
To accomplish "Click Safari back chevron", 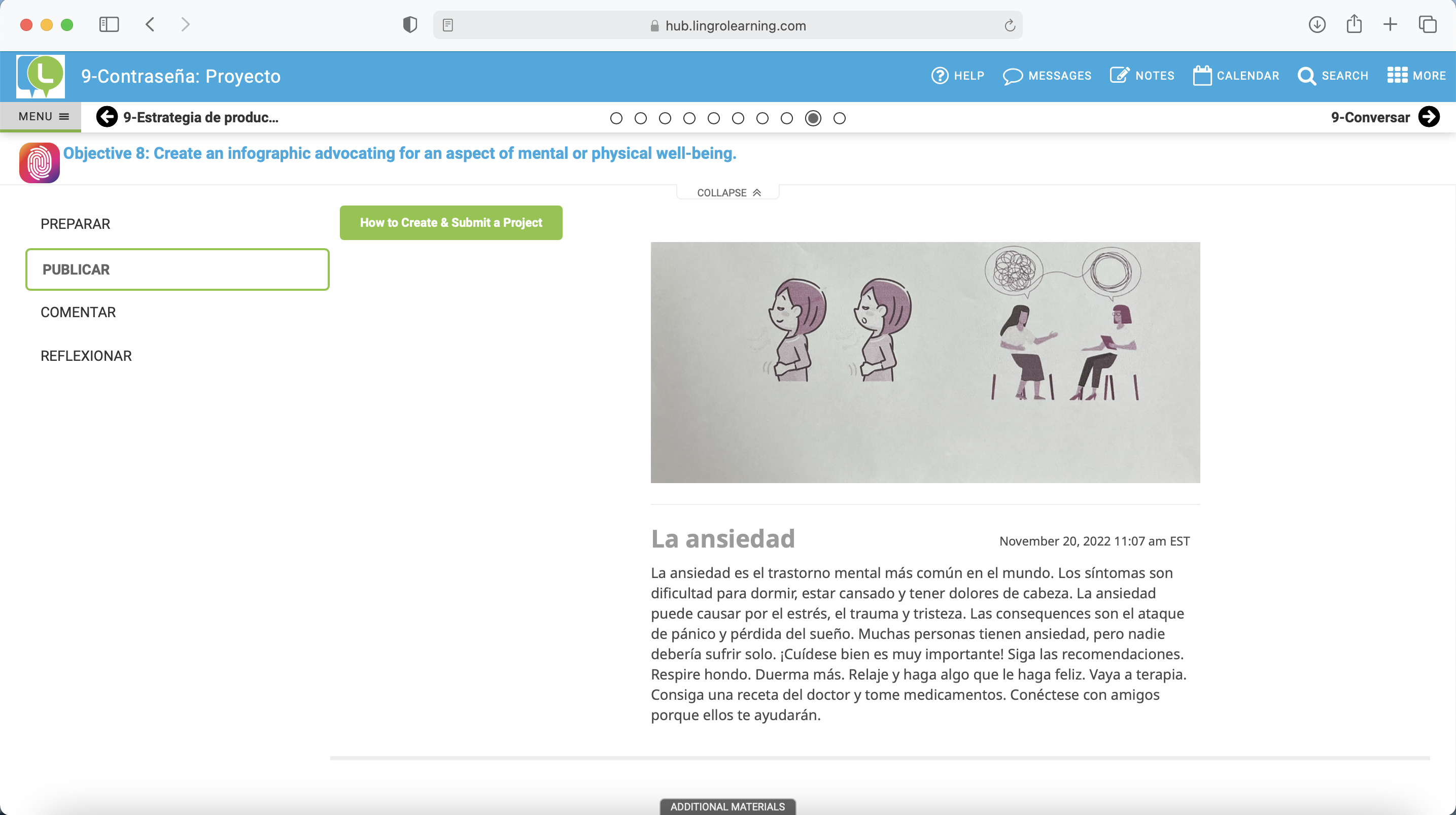I will click(x=150, y=24).
